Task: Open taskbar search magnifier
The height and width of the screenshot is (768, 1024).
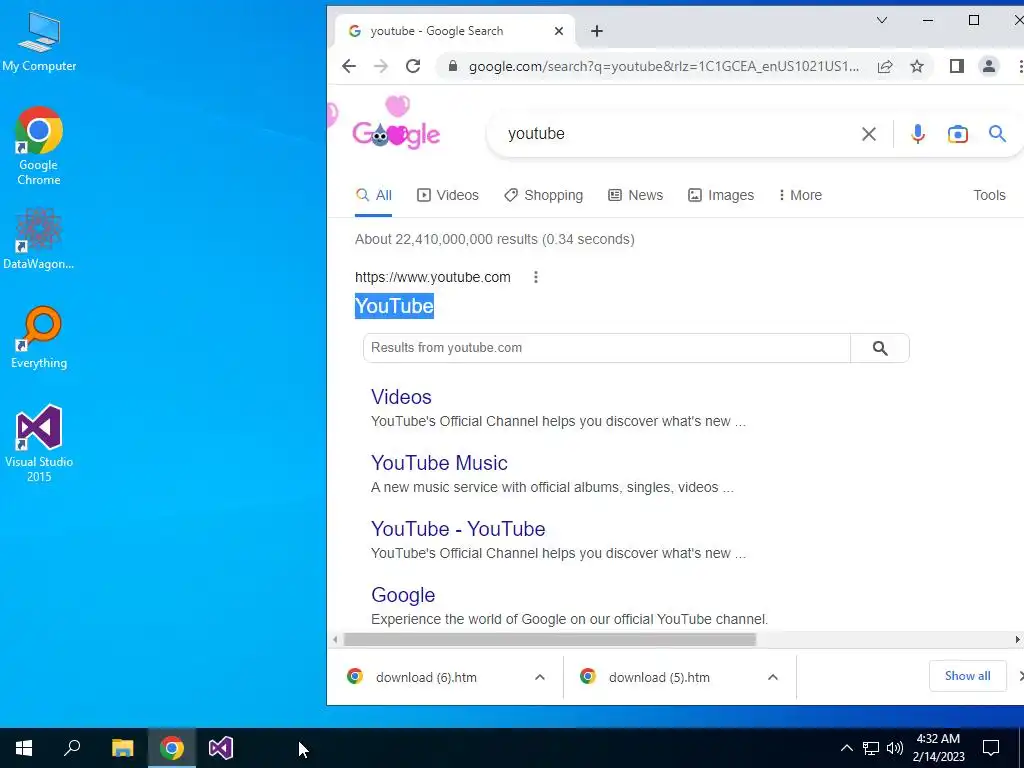Action: (x=72, y=748)
